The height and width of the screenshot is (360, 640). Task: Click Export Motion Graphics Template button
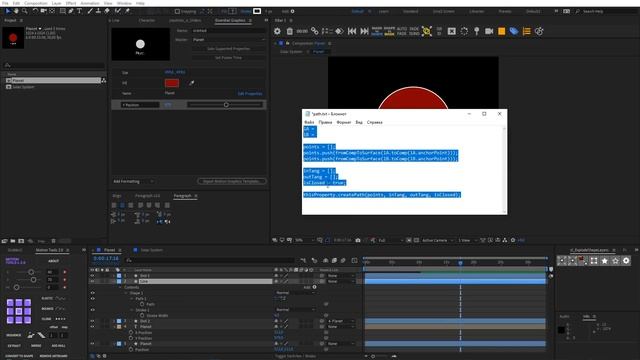tap(231, 181)
